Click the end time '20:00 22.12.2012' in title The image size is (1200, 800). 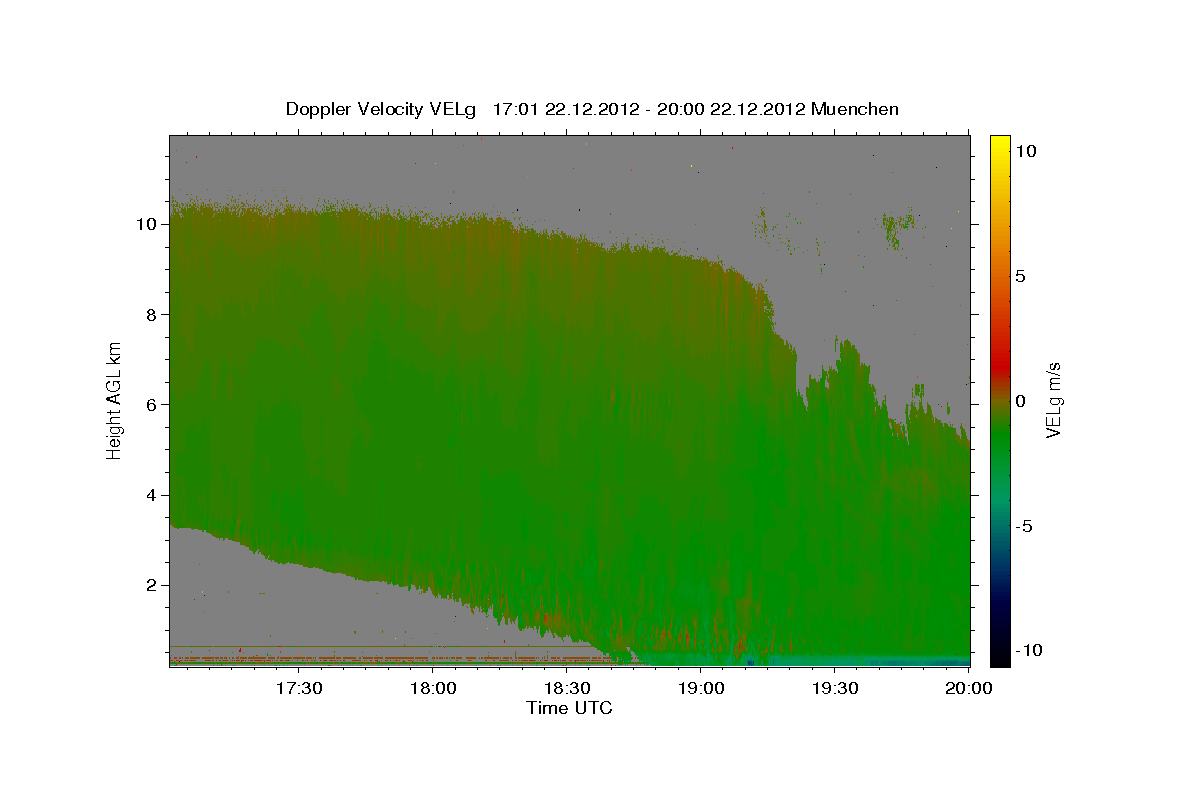click(734, 109)
